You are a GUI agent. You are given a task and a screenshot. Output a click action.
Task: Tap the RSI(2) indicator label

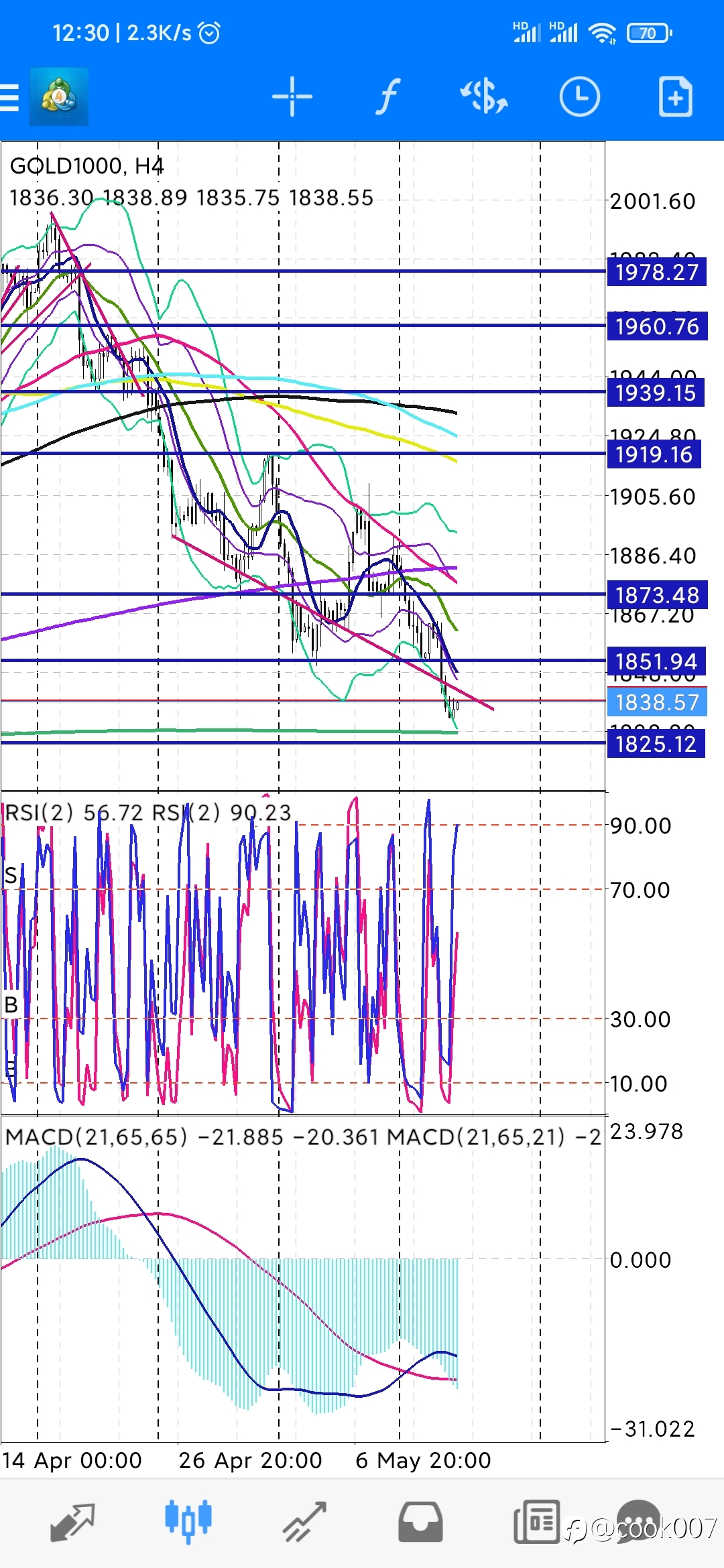(39, 813)
